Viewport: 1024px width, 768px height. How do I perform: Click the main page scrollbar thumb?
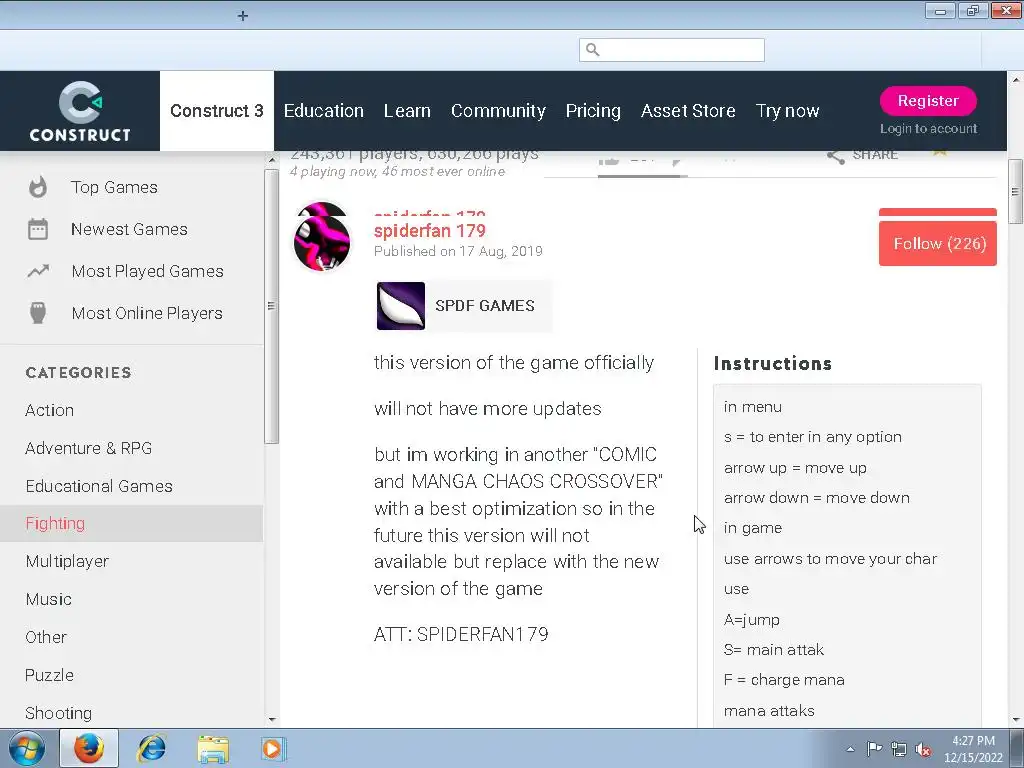(x=1015, y=191)
